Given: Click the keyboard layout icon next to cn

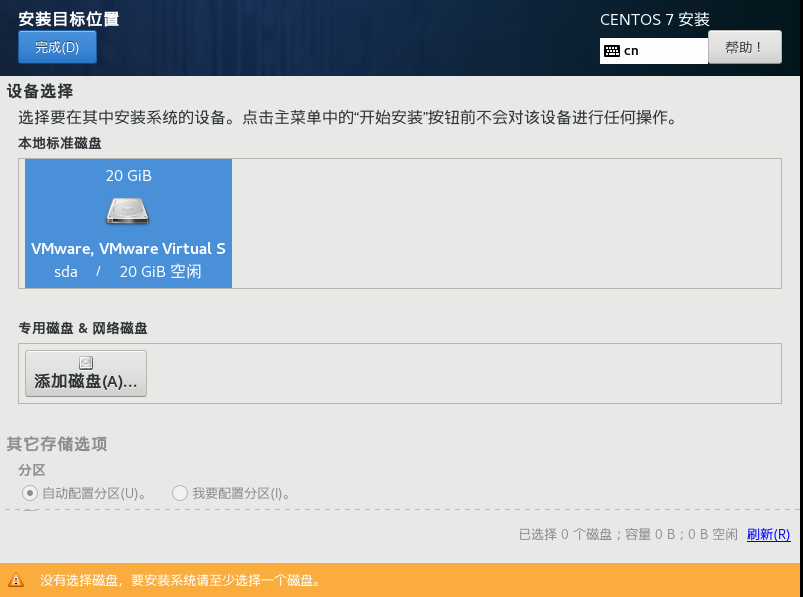Looking at the screenshot, I should click(611, 51).
